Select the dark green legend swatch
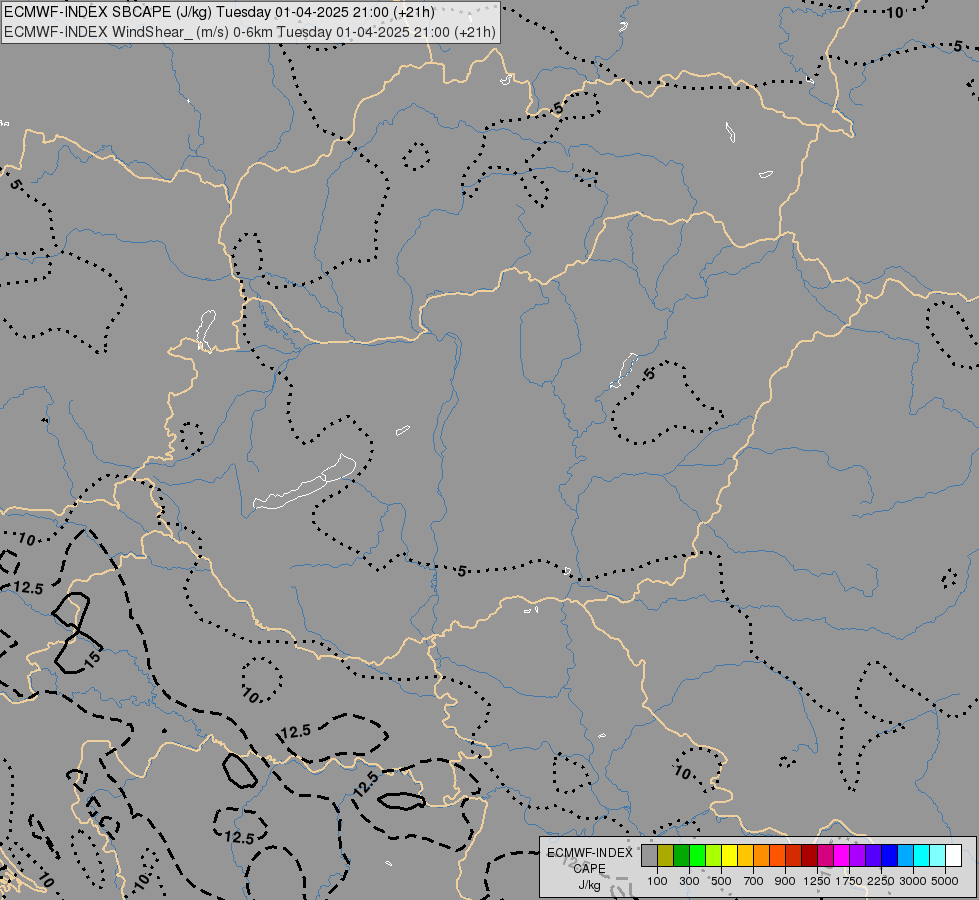979x900 pixels. (681, 855)
